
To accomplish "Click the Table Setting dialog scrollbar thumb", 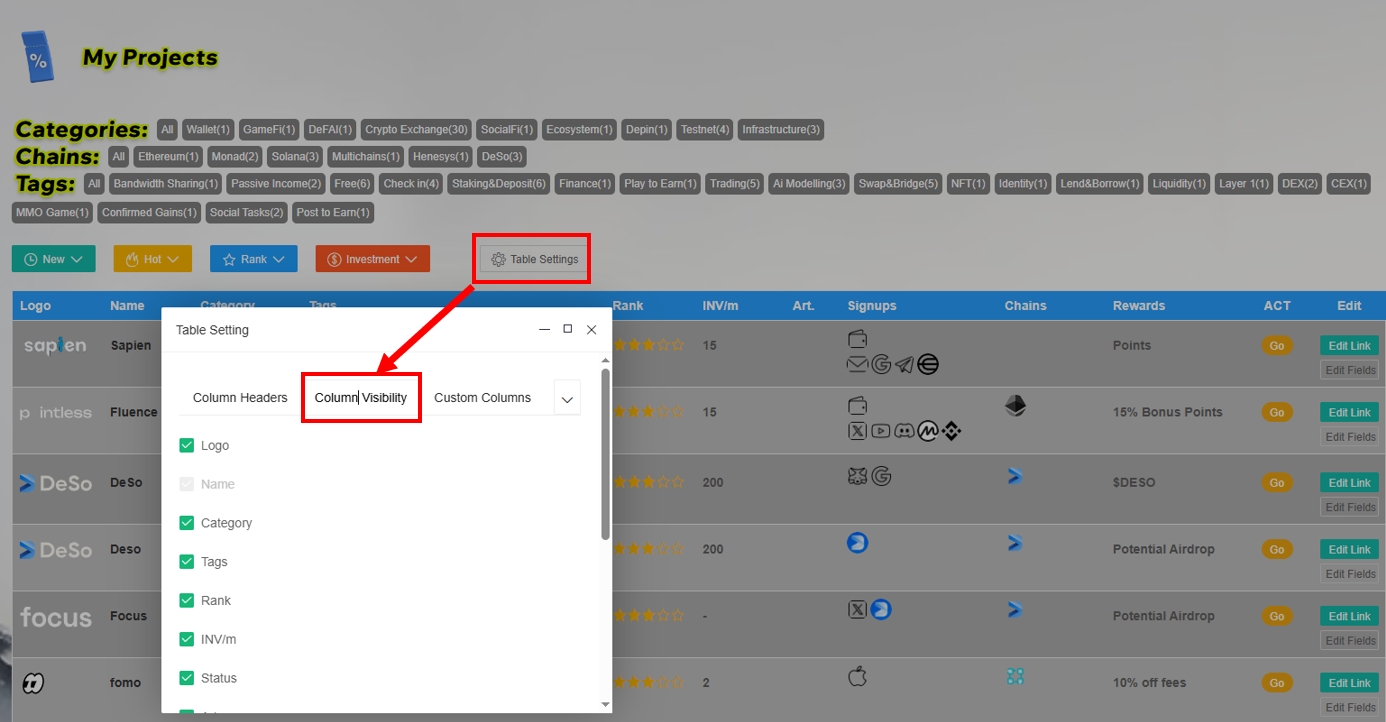I will pyautogui.click(x=605, y=454).
